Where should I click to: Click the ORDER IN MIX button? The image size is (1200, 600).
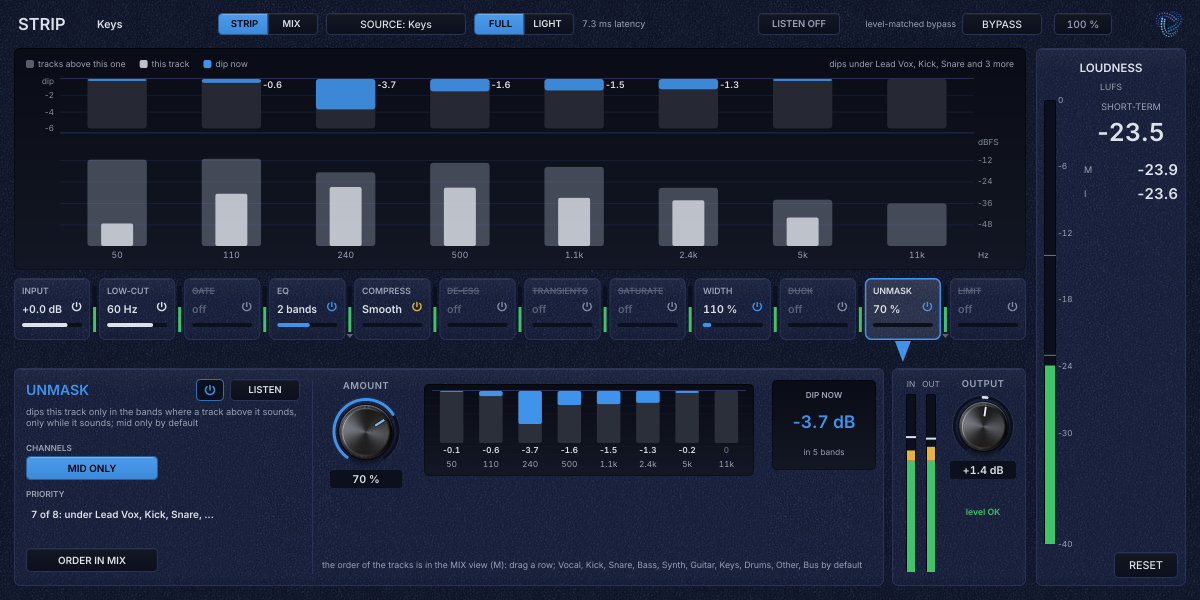coord(92,560)
